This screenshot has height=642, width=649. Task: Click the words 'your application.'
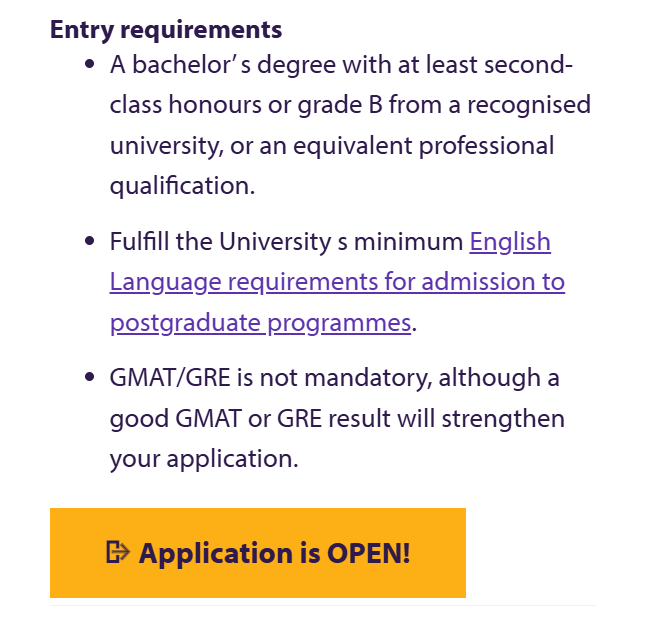click(x=204, y=459)
